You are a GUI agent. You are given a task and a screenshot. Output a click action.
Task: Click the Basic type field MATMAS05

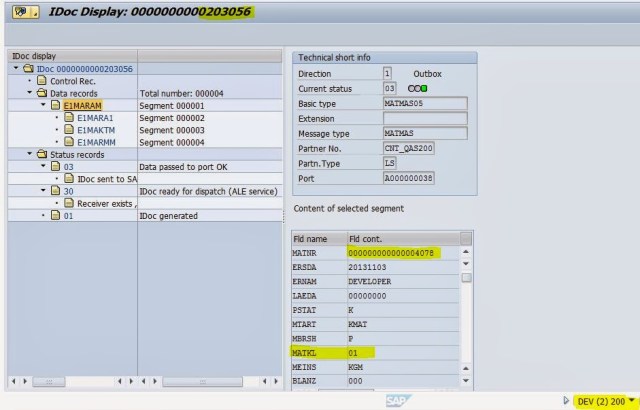tap(425, 104)
